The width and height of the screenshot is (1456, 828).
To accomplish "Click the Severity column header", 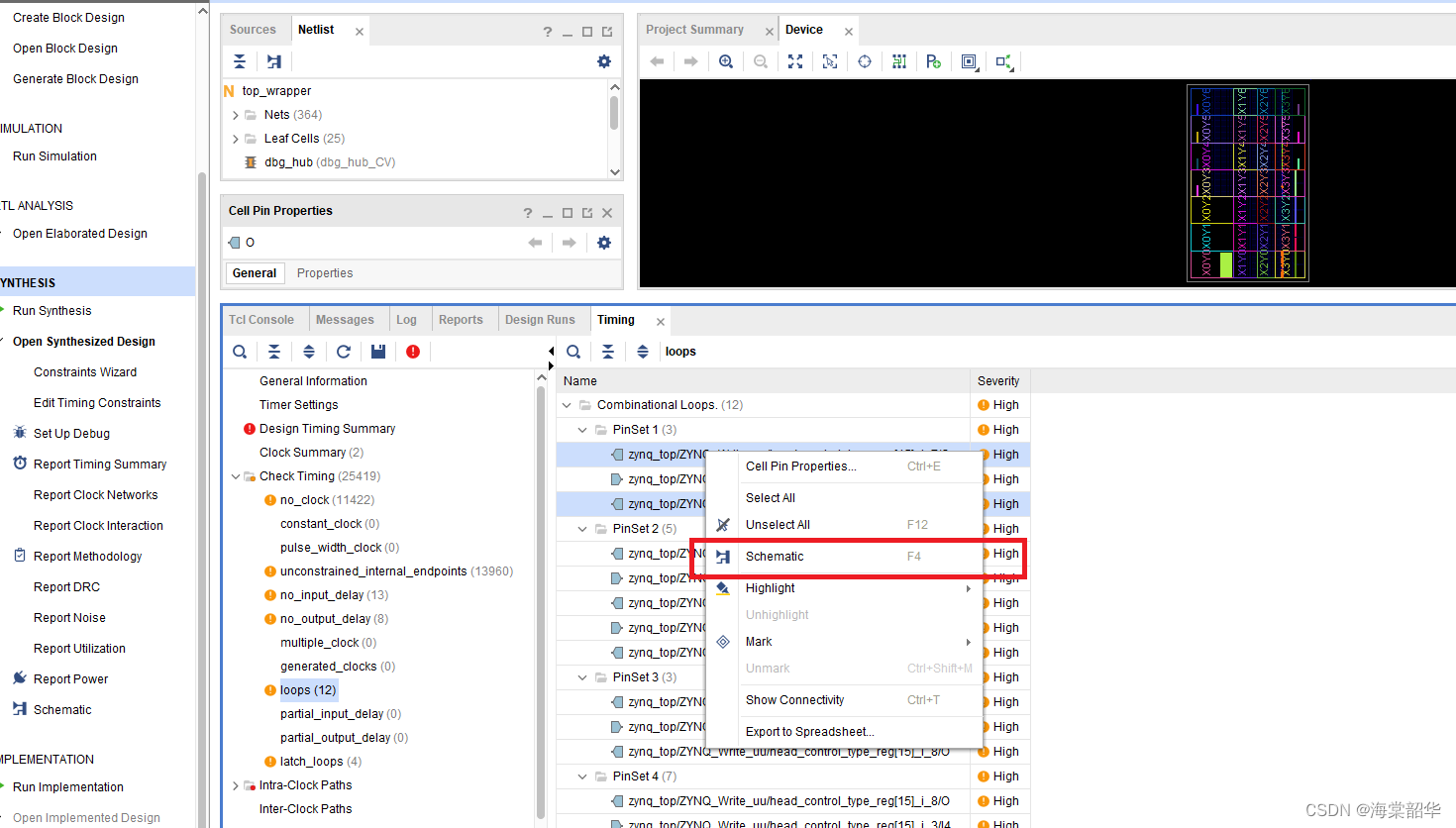I will (998, 381).
